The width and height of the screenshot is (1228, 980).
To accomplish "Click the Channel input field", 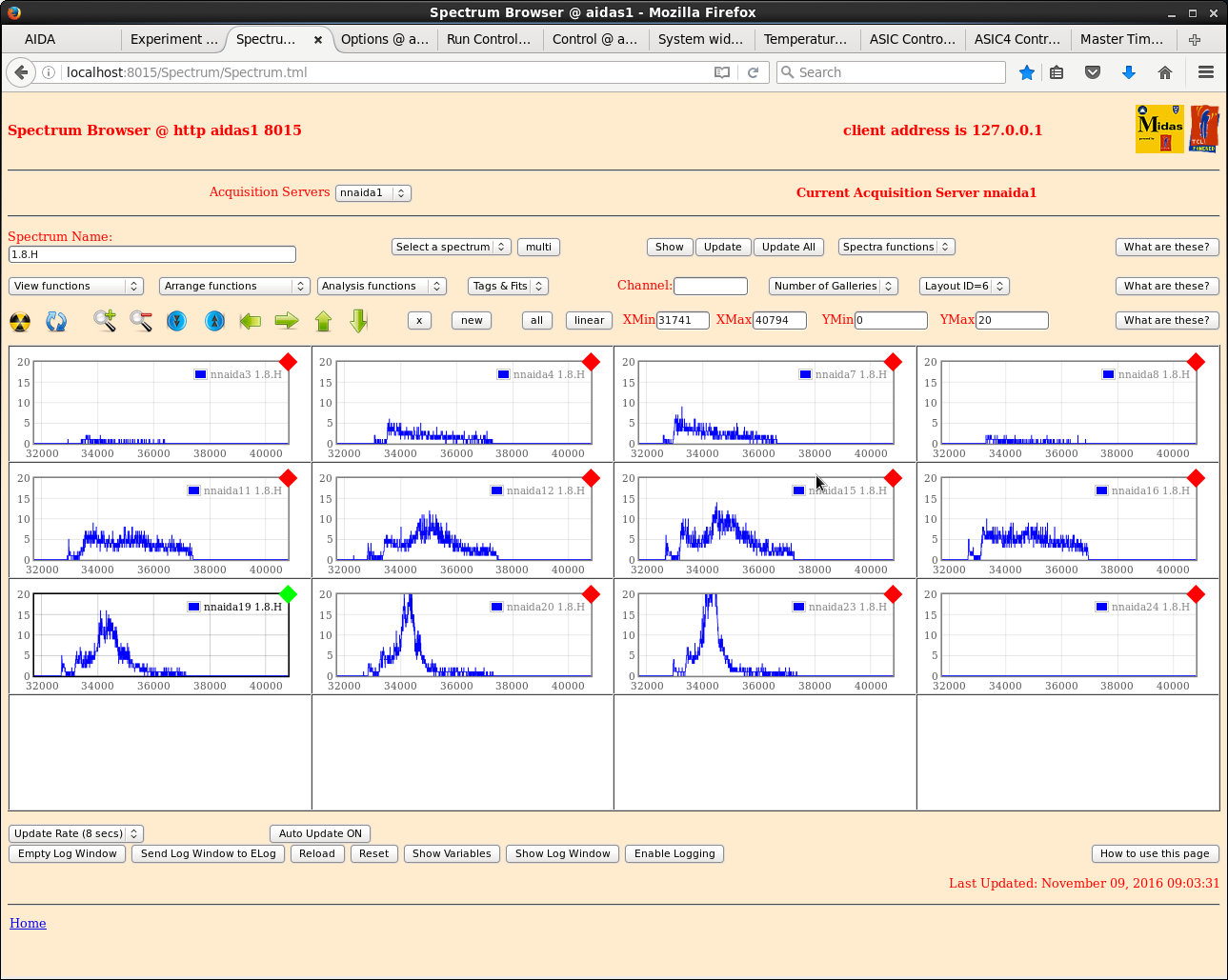I will point(711,286).
